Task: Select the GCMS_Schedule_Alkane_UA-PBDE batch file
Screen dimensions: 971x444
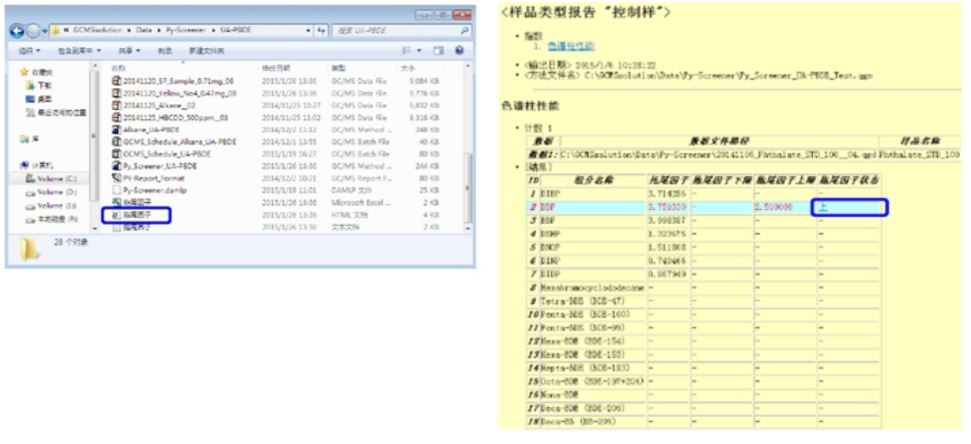Action: coord(166,143)
